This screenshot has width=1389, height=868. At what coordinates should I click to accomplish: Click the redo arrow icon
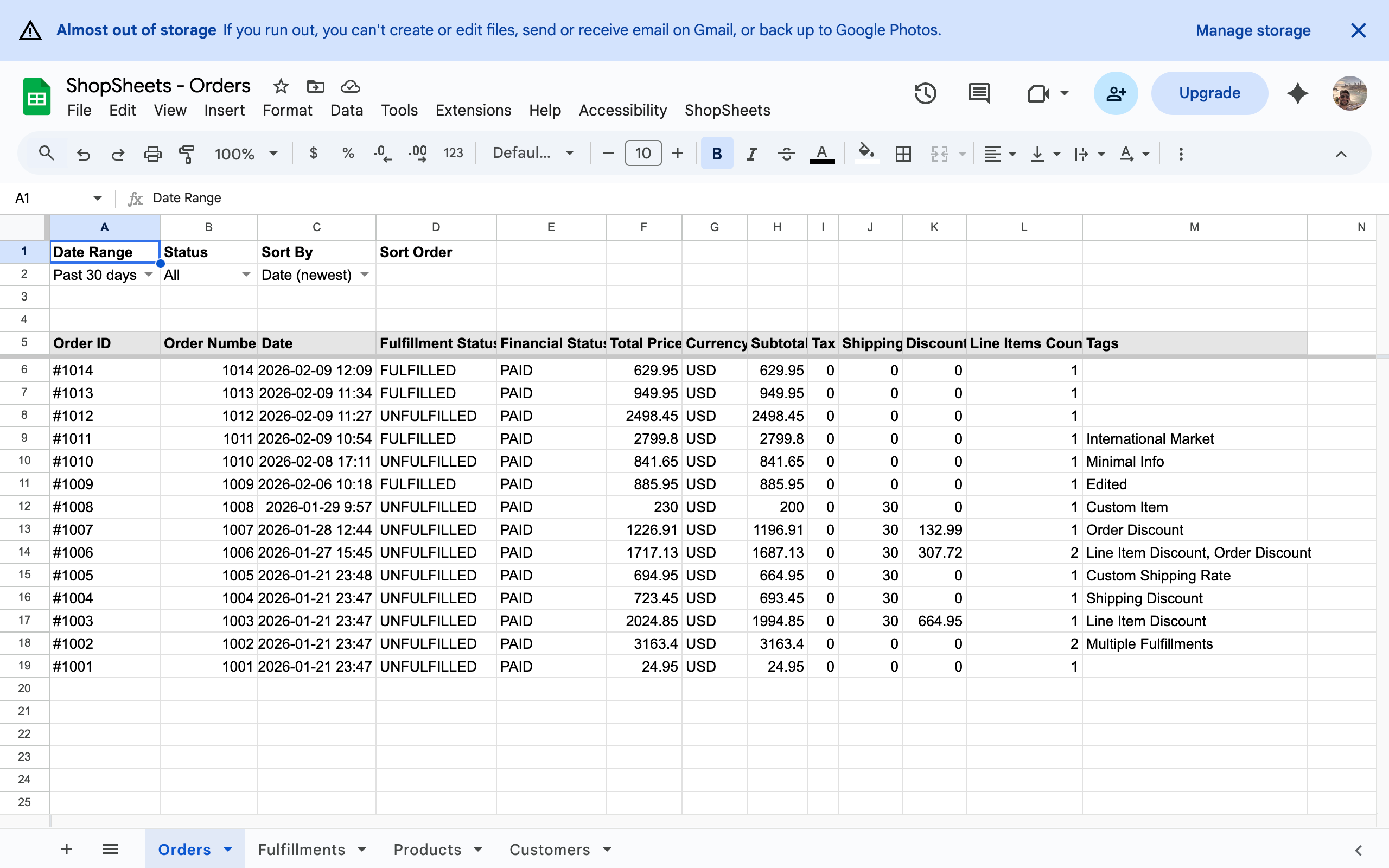(118, 154)
